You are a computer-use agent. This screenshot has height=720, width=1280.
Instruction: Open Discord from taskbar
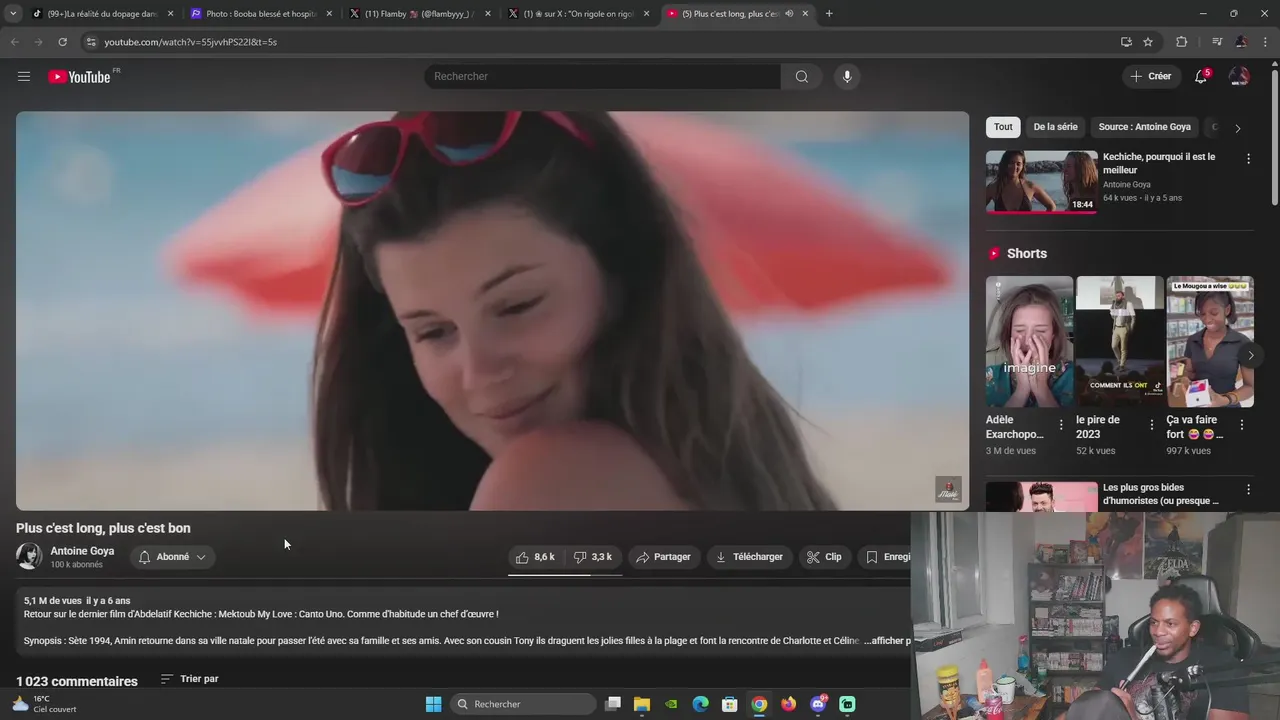[x=818, y=704]
